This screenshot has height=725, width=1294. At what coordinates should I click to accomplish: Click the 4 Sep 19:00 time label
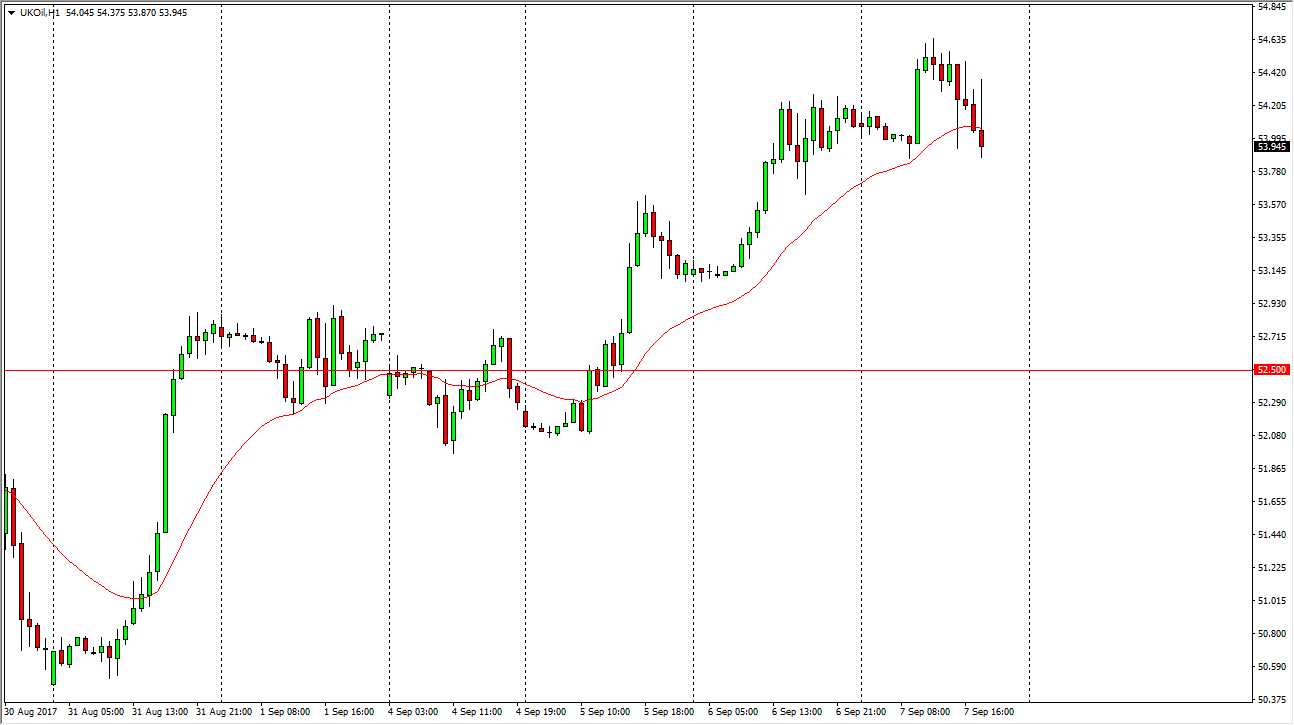(x=541, y=713)
